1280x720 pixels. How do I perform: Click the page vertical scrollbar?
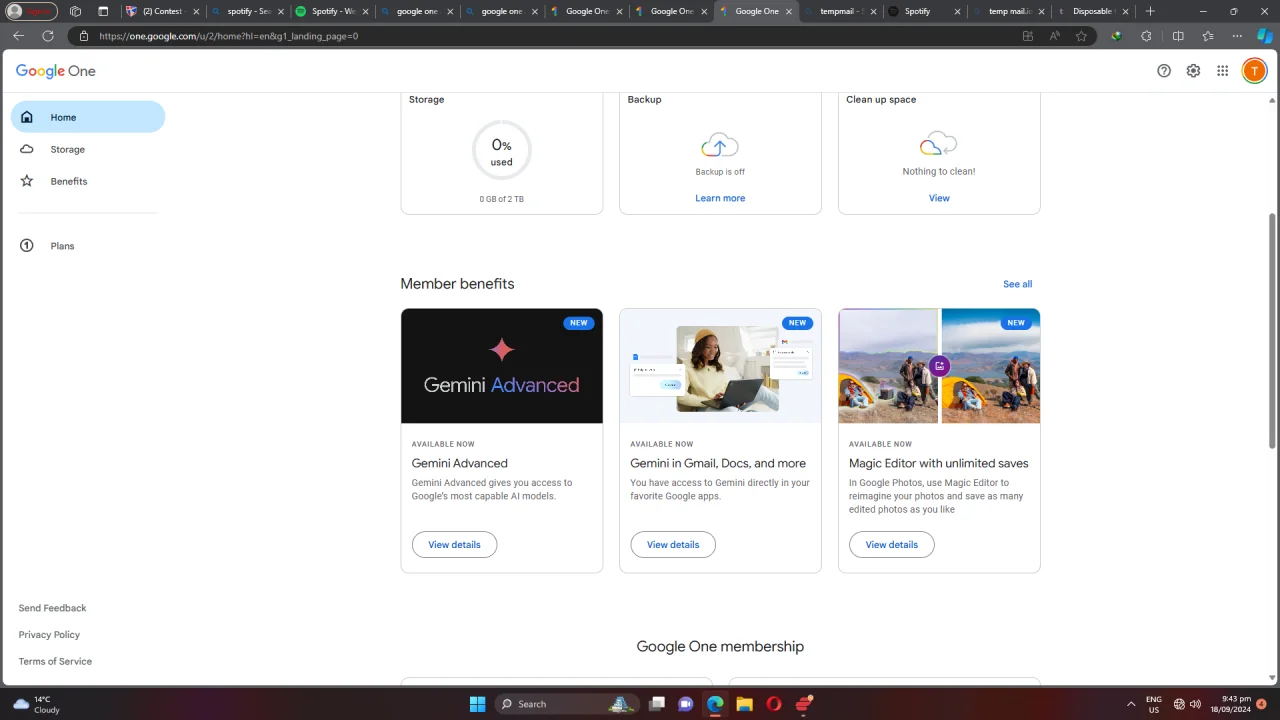pyautogui.click(x=1272, y=330)
